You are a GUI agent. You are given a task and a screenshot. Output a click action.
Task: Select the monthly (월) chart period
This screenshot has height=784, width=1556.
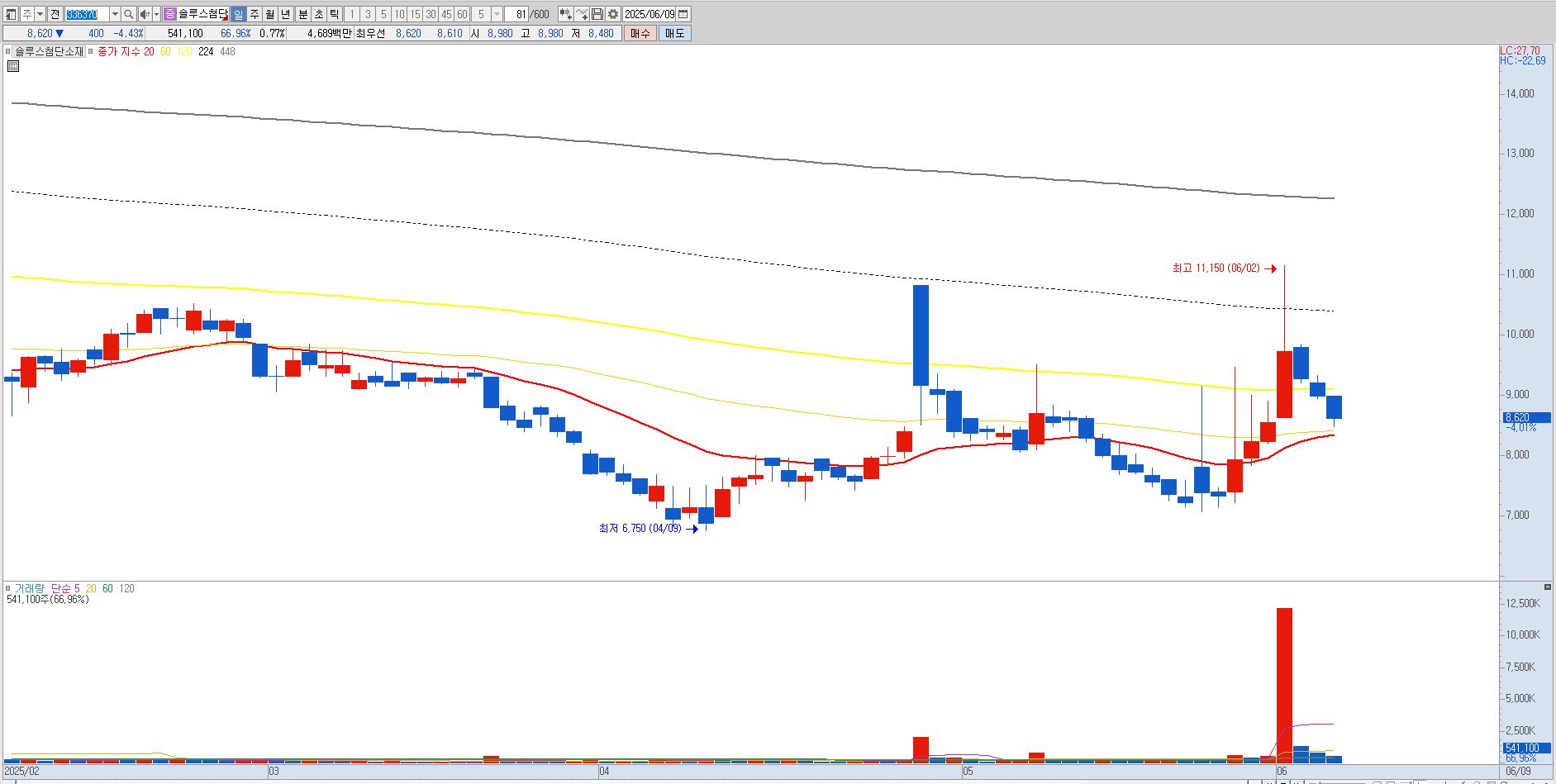coord(269,14)
